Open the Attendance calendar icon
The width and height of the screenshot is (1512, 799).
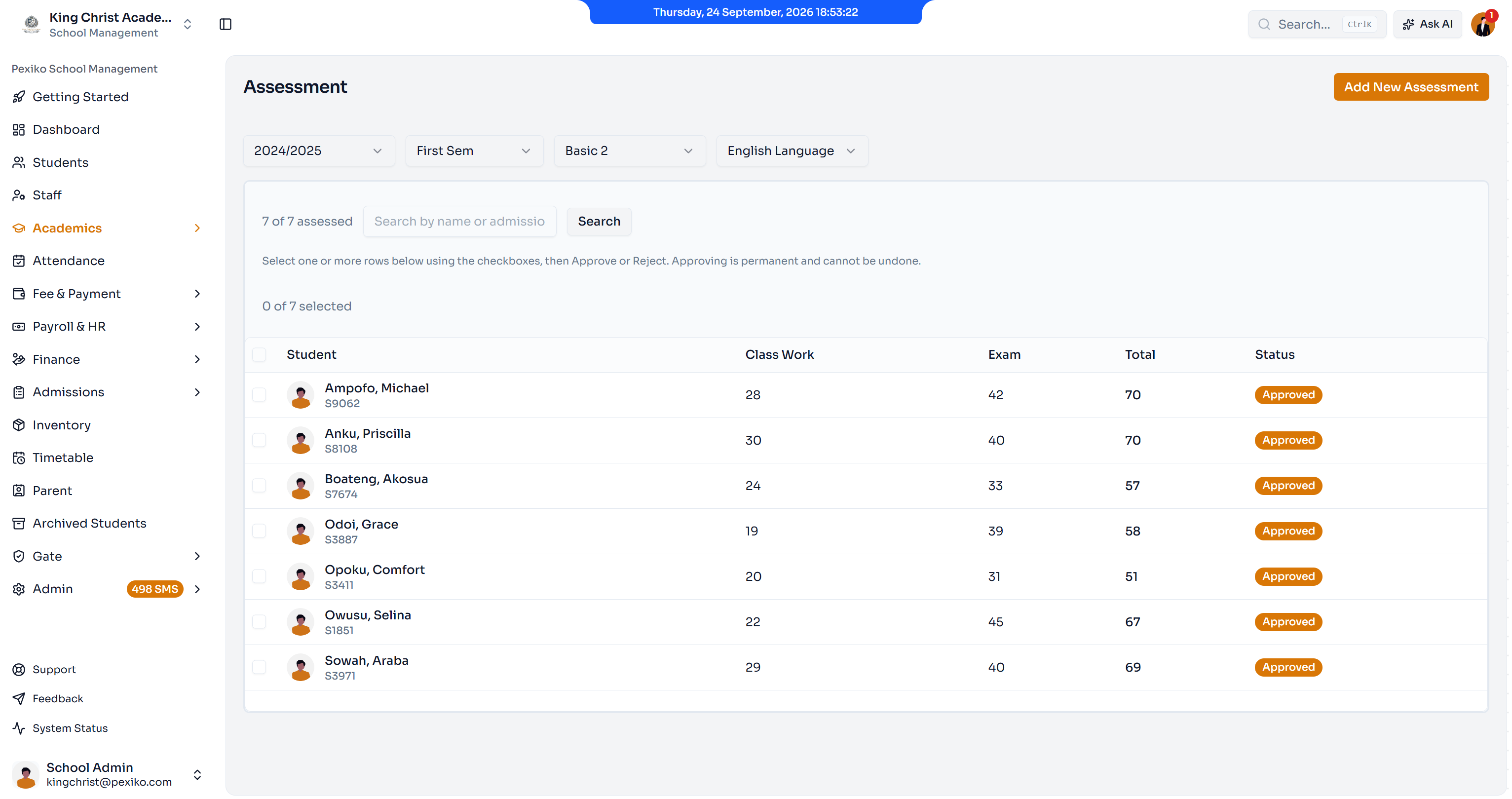point(19,261)
